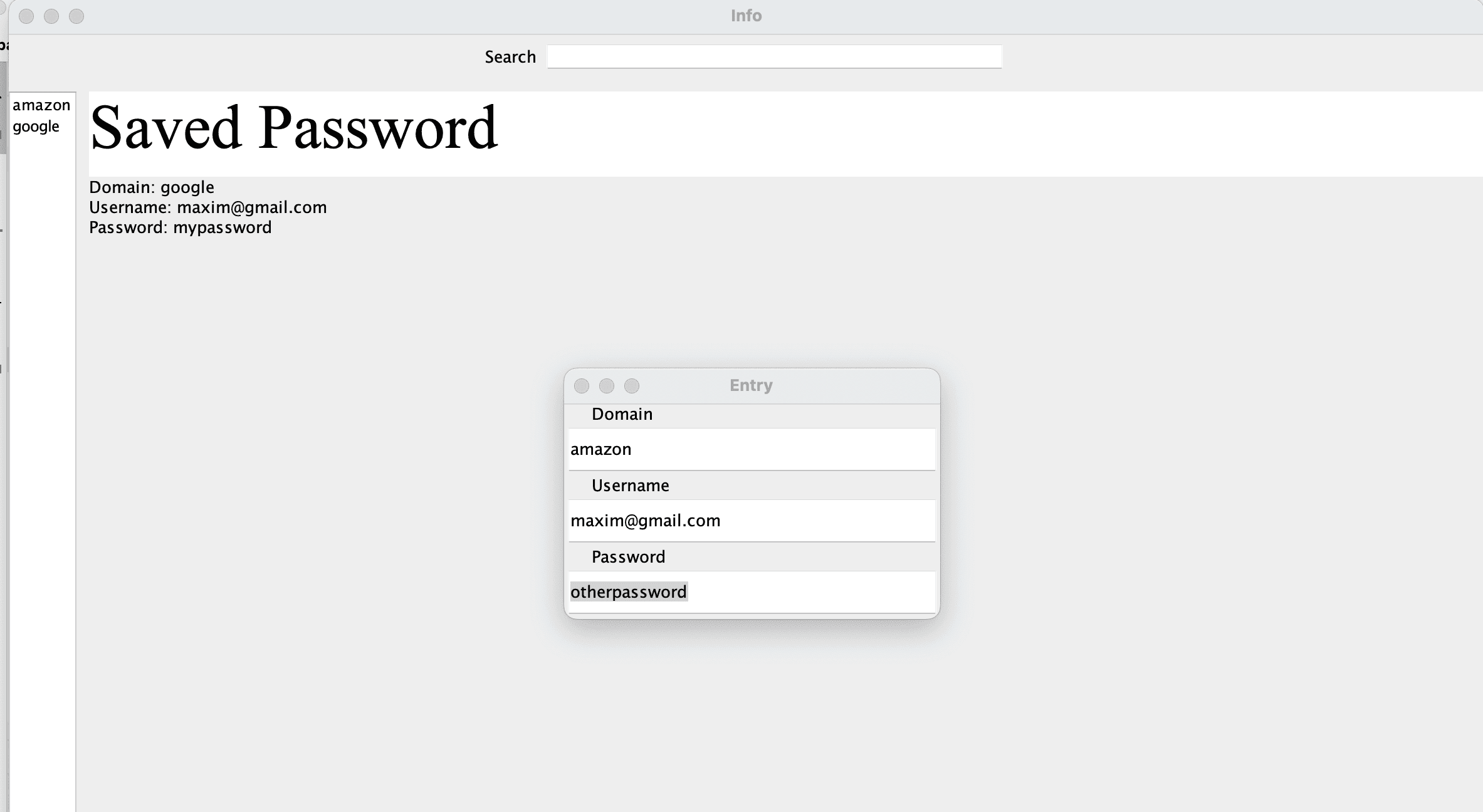Edit the Username field showing maxim@gmail.com
This screenshot has height=812, width=1483.
tap(752, 520)
